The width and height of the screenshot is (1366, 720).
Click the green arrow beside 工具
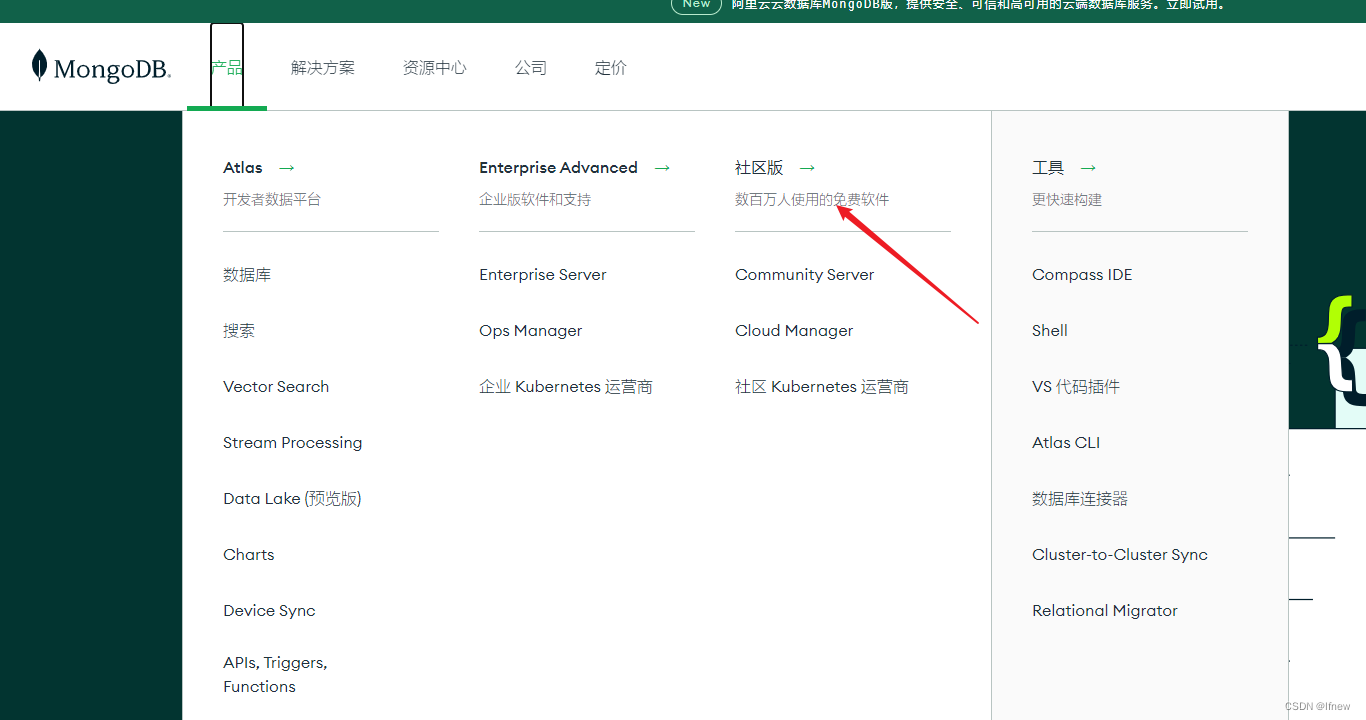point(1089,168)
